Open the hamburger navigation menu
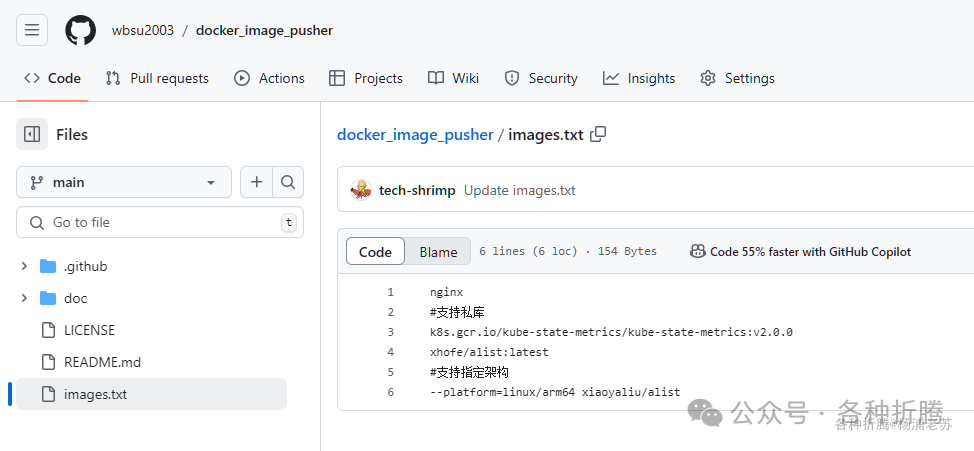Screen dimensions: 974x451 pyautogui.click(x=32, y=30)
